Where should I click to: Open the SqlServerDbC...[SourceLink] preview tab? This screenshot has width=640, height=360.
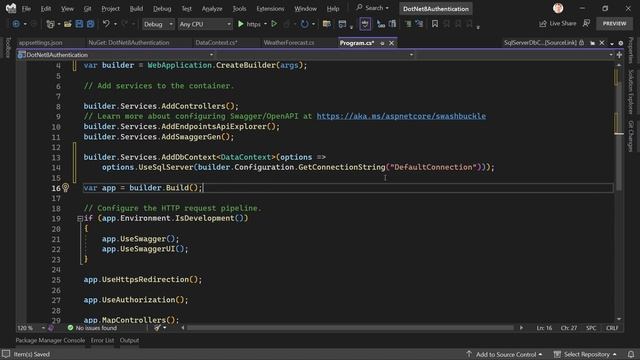point(541,42)
